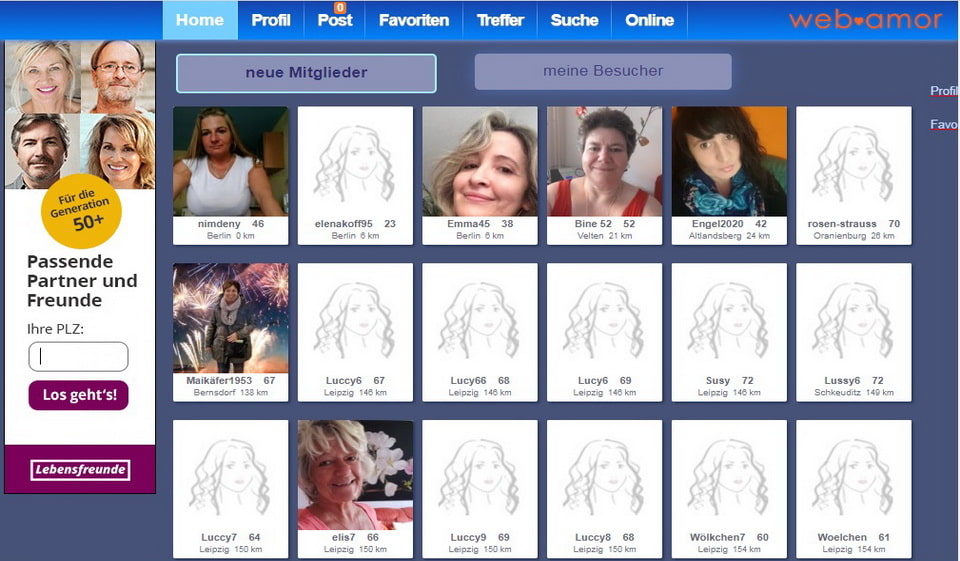Open the Treffer page
960x561 pixels.
[x=500, y=20]
